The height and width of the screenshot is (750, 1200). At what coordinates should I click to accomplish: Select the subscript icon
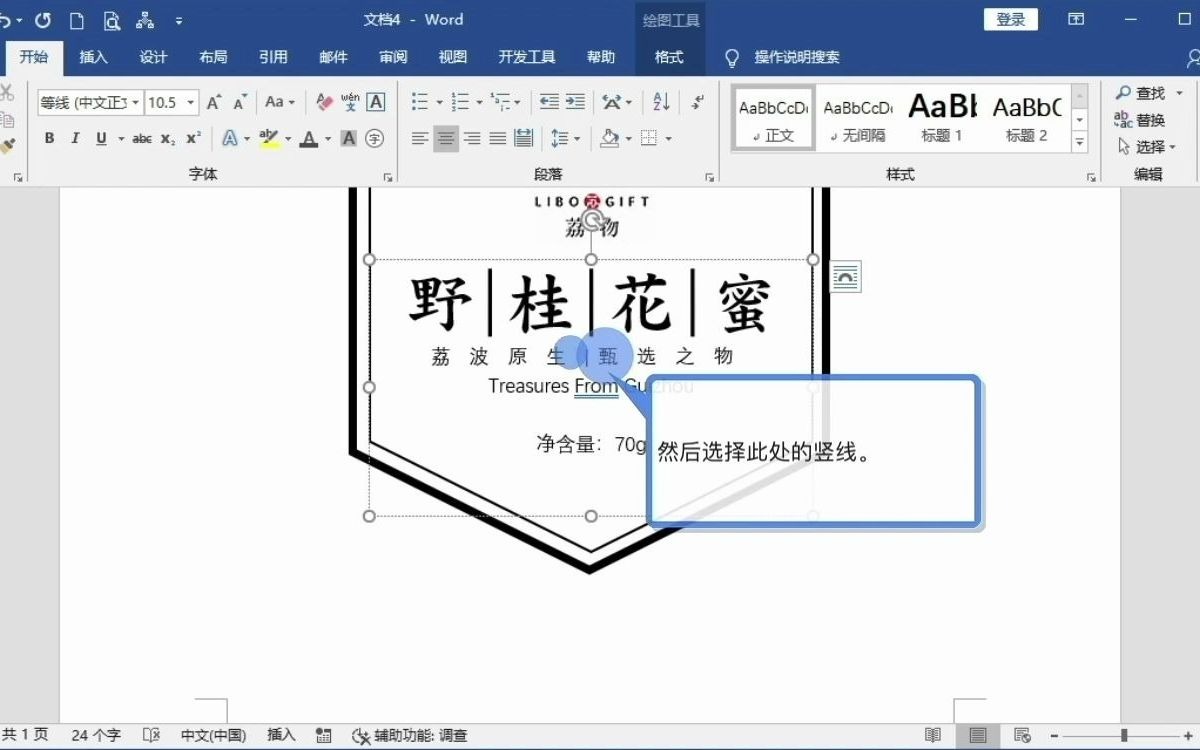166,138
